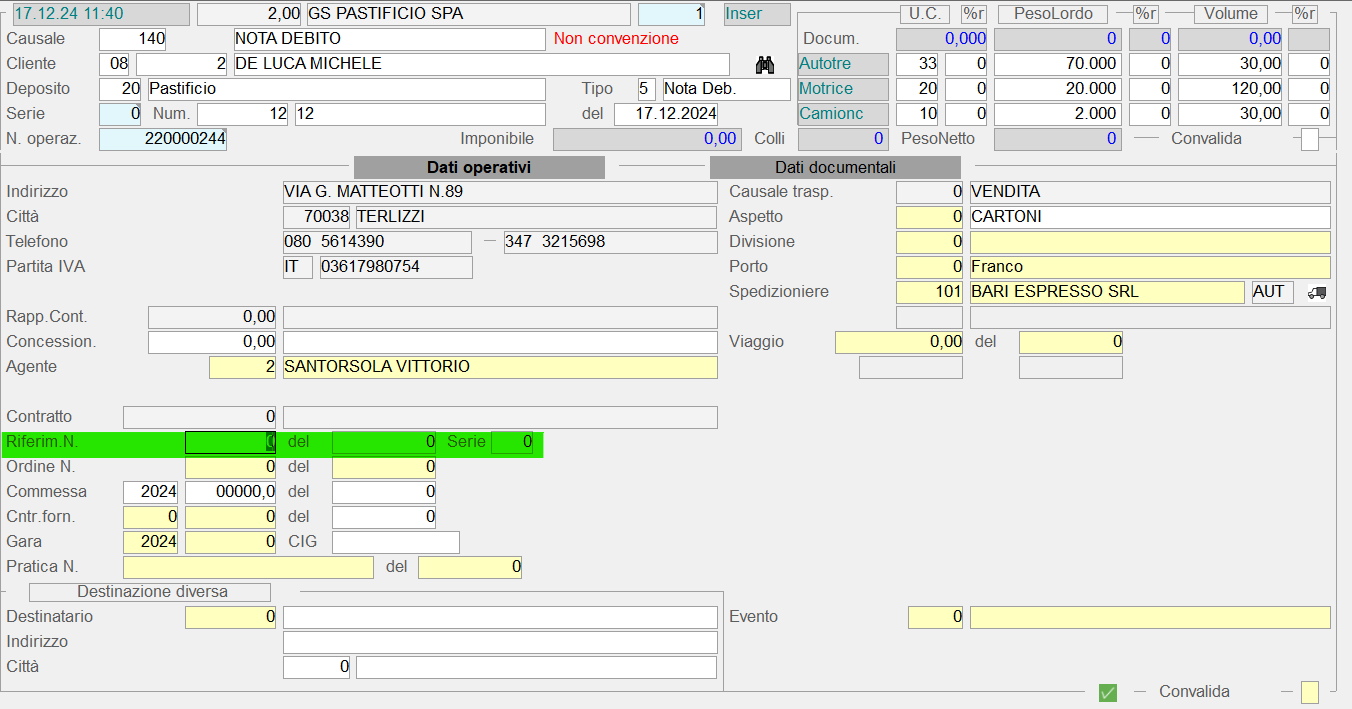
Task: Open the Dati operativi tab
Action: [479, 167]
